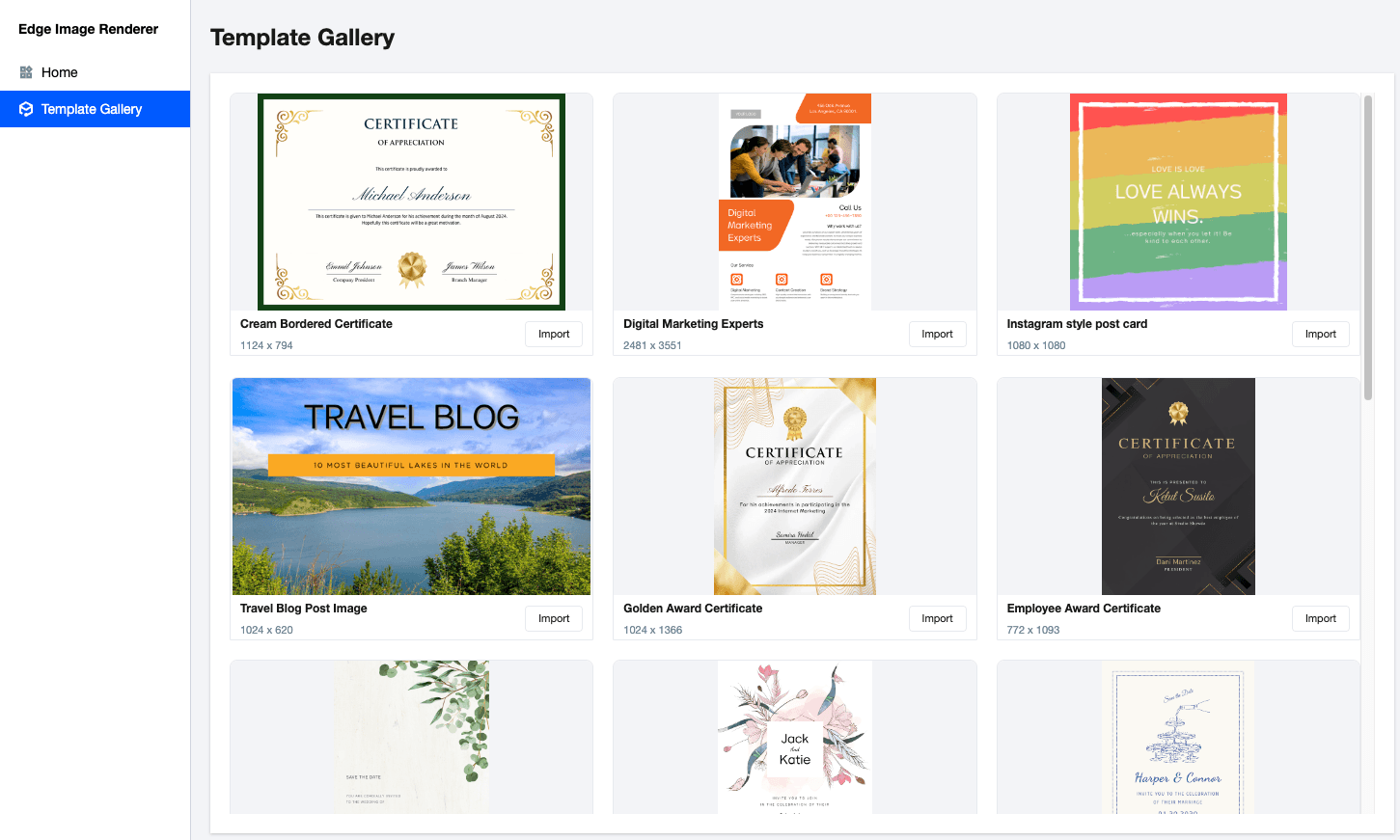The width and height of the screenshot is (1400, 840).
Task: Click the 'Cream Bordered Certificate' title text
Action: tap(316, 324)
